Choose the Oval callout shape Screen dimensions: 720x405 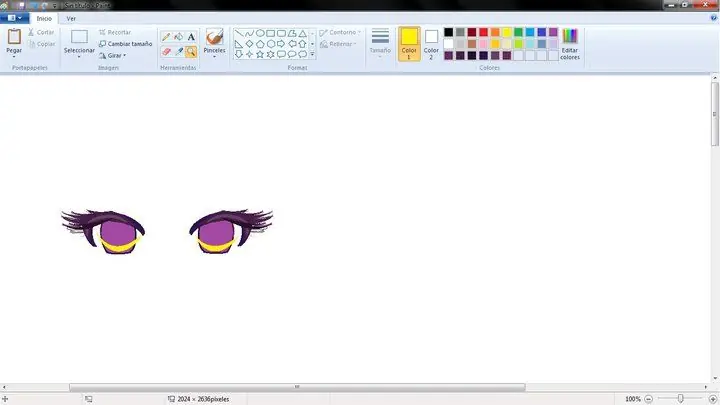pyautogui.click(x=292, y=54)
